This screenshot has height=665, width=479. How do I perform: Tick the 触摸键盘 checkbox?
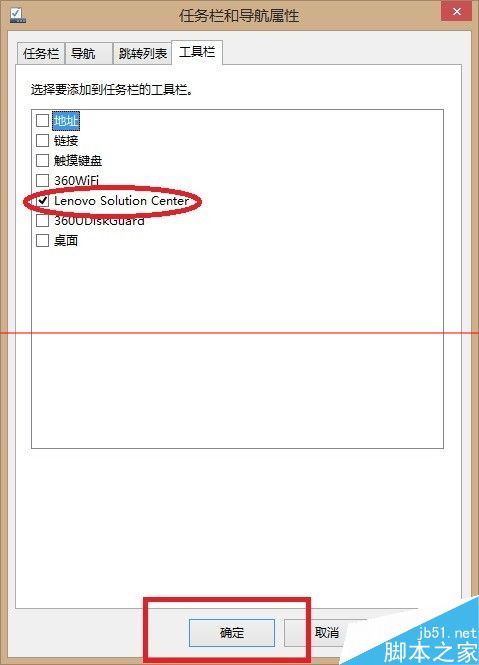point(42,160)
